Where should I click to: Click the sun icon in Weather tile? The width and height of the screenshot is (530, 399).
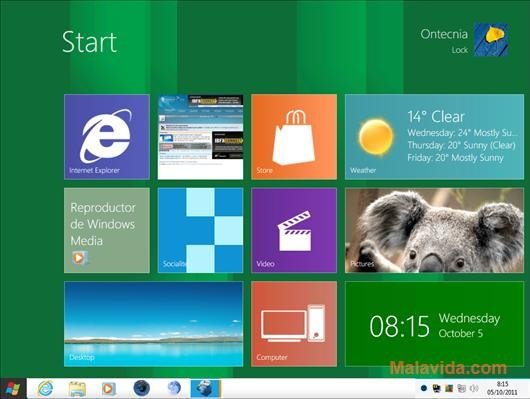[x=376, y=136]
